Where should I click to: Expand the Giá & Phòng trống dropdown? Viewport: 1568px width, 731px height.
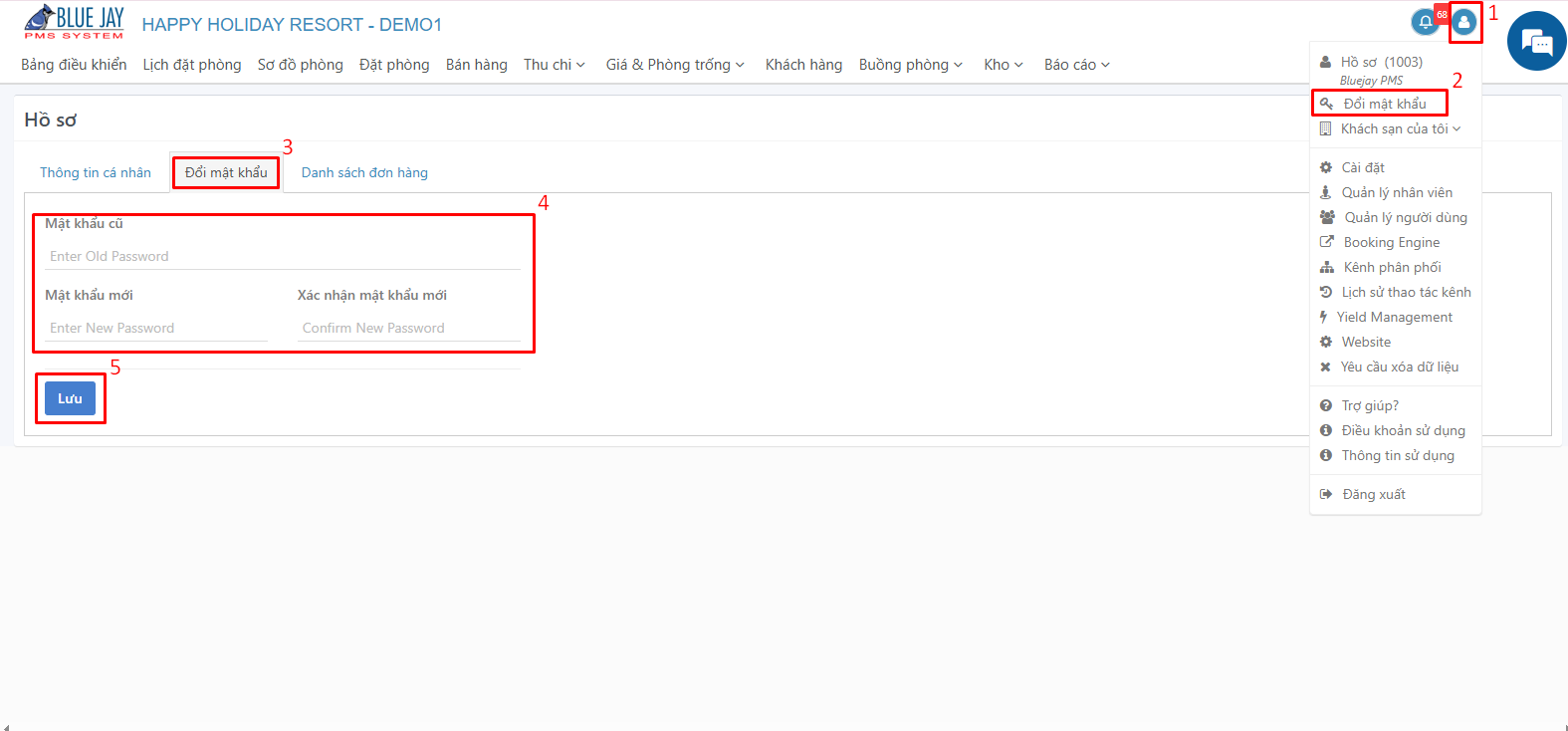click(675, 65)
